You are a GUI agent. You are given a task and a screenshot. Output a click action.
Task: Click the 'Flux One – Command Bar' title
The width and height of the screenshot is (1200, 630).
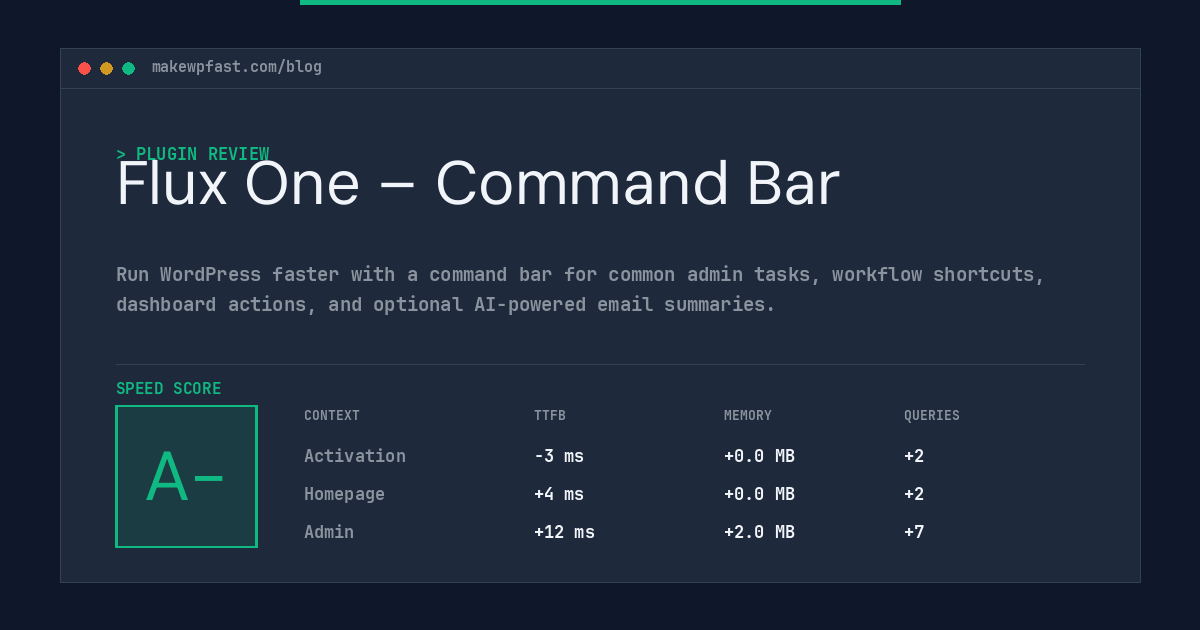[x=478, y=184]
